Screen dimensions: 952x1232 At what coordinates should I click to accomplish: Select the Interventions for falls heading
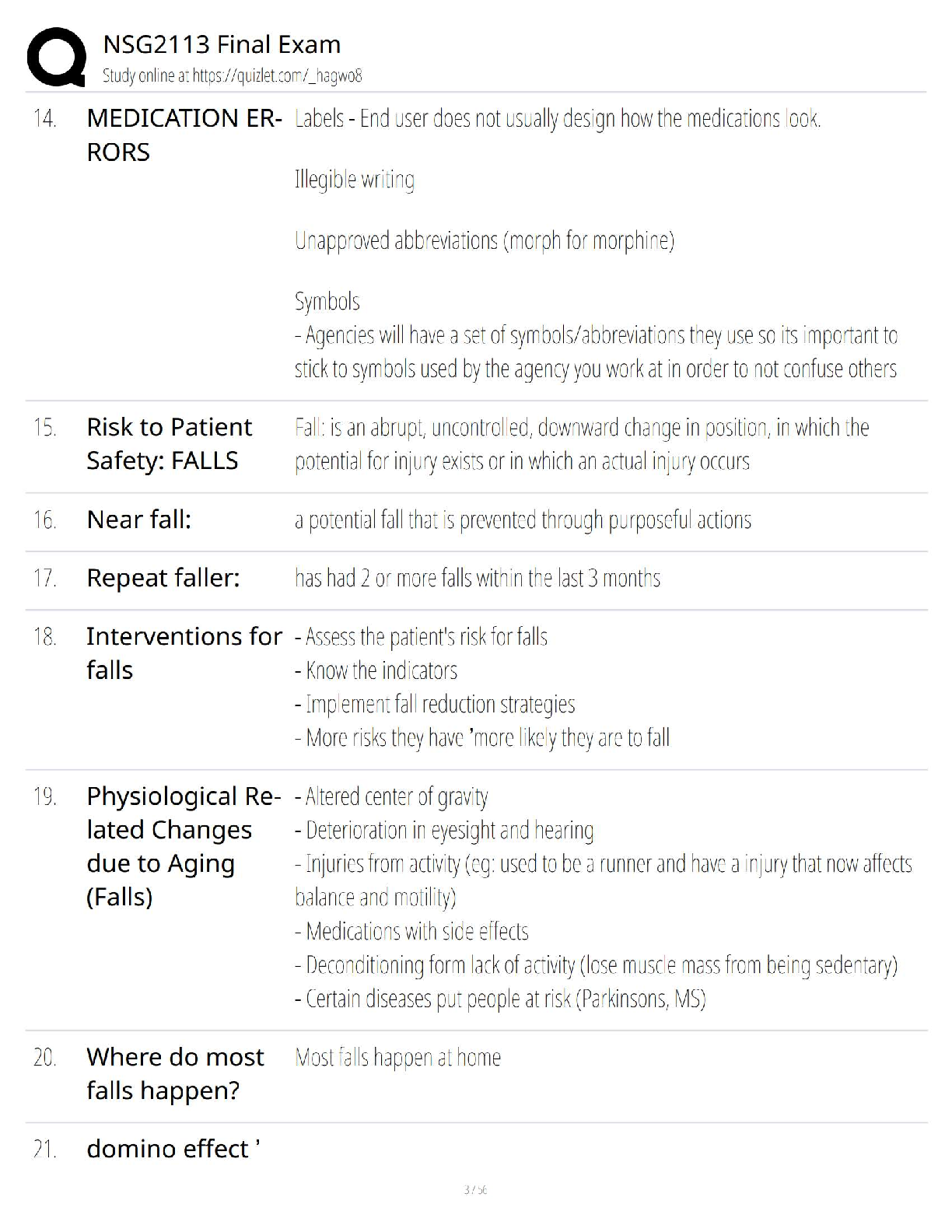click(x=184, y=653)
